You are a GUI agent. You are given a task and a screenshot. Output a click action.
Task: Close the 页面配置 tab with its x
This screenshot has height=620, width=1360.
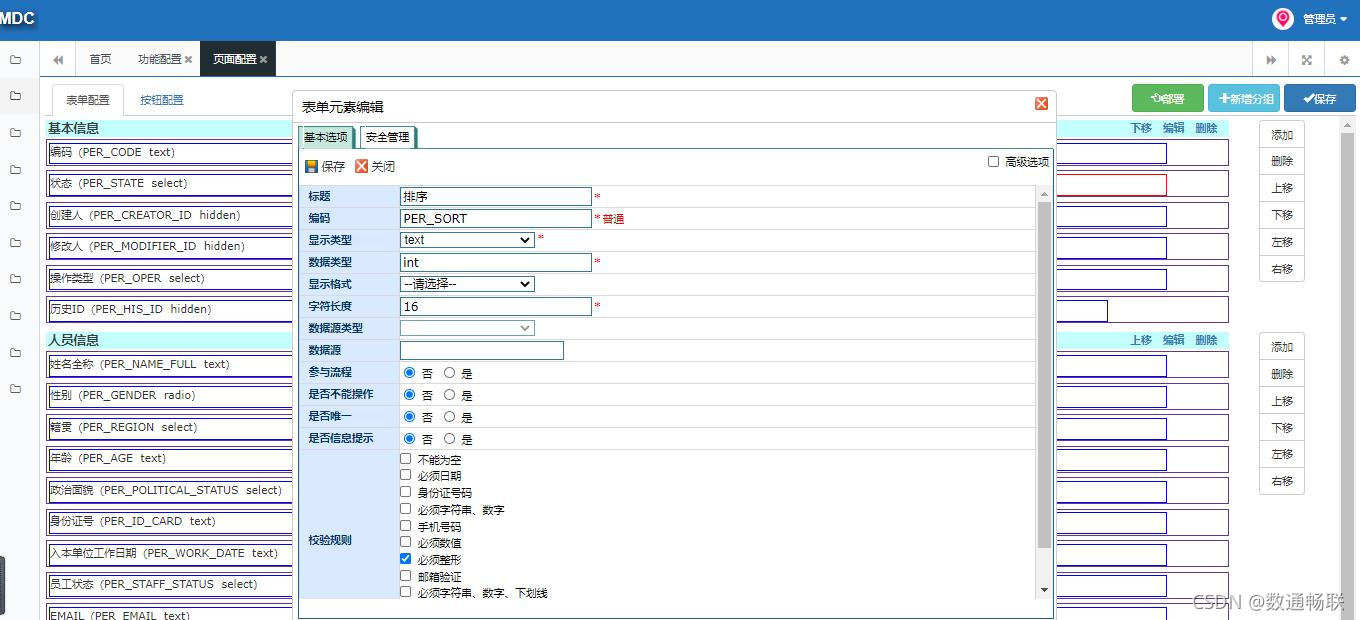[x=263, y=60]
